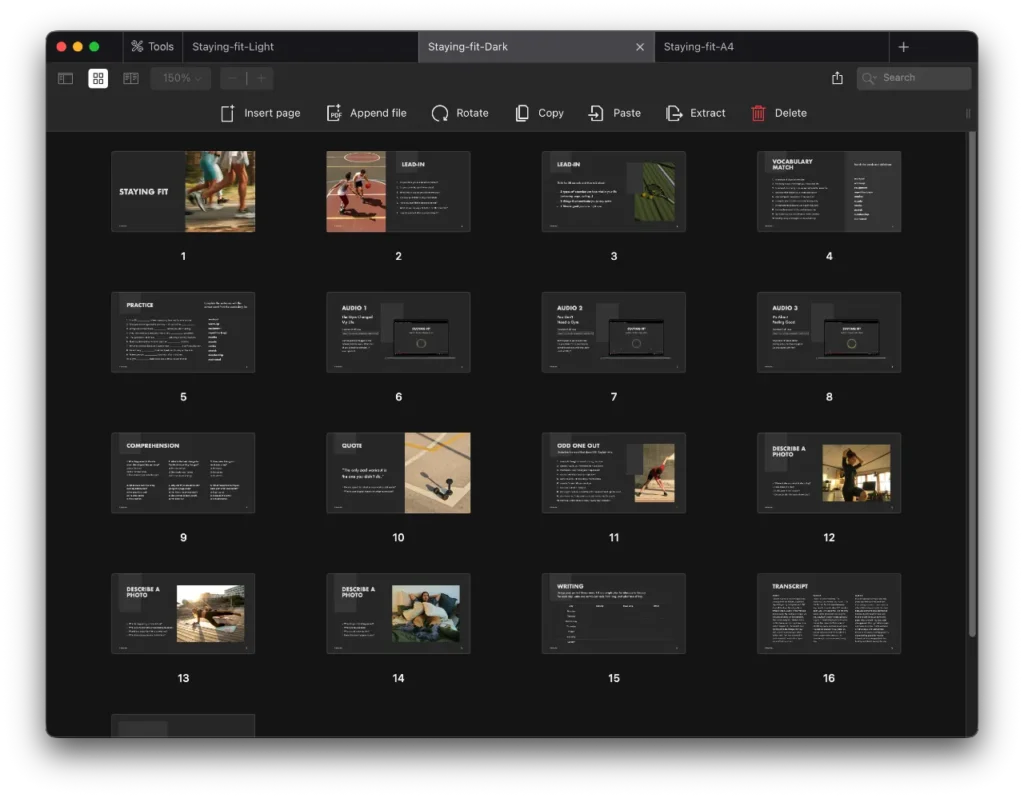Select the Staying Fit page 1 thumbnail
Image resolution: width=1024 pixels, height=798 pixels.
183,192
